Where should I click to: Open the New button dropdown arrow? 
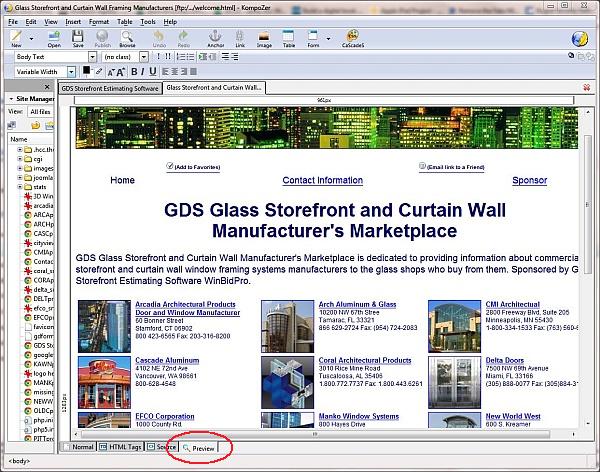(31, 39)
